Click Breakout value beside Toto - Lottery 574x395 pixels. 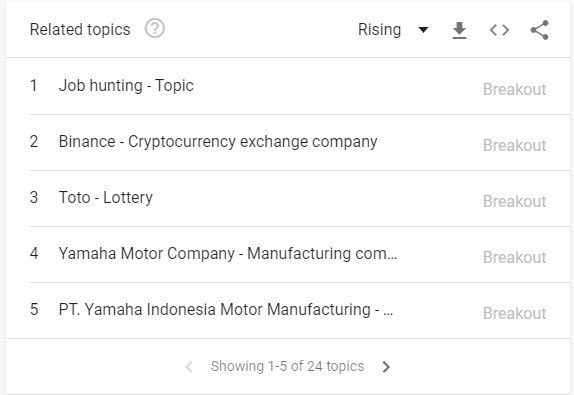514,202
